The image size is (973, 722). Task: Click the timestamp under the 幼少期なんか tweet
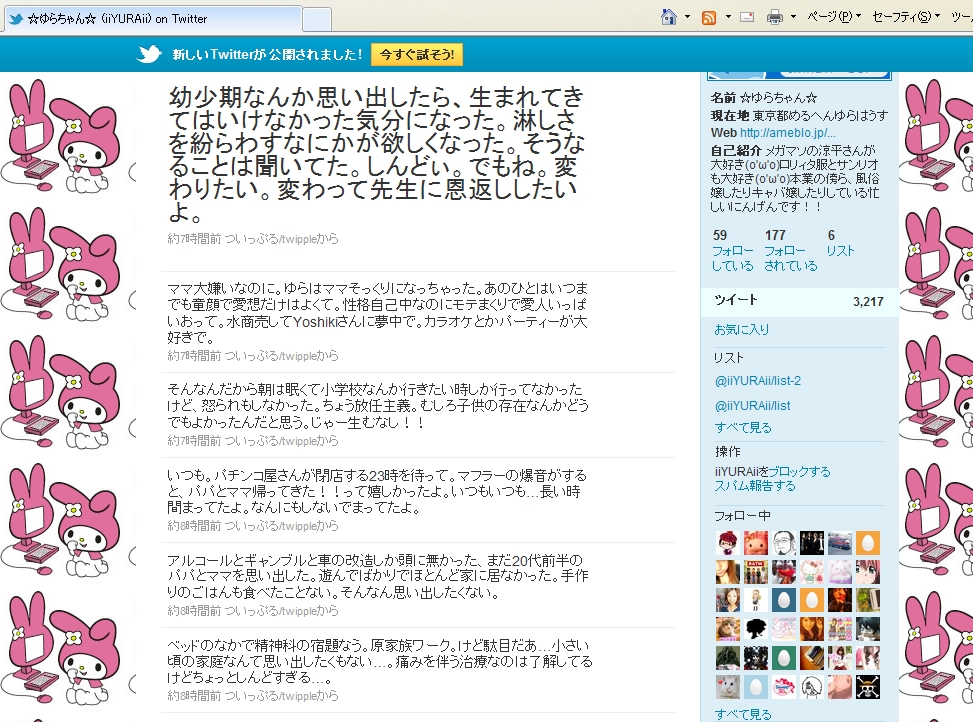(x=194, y=239)
